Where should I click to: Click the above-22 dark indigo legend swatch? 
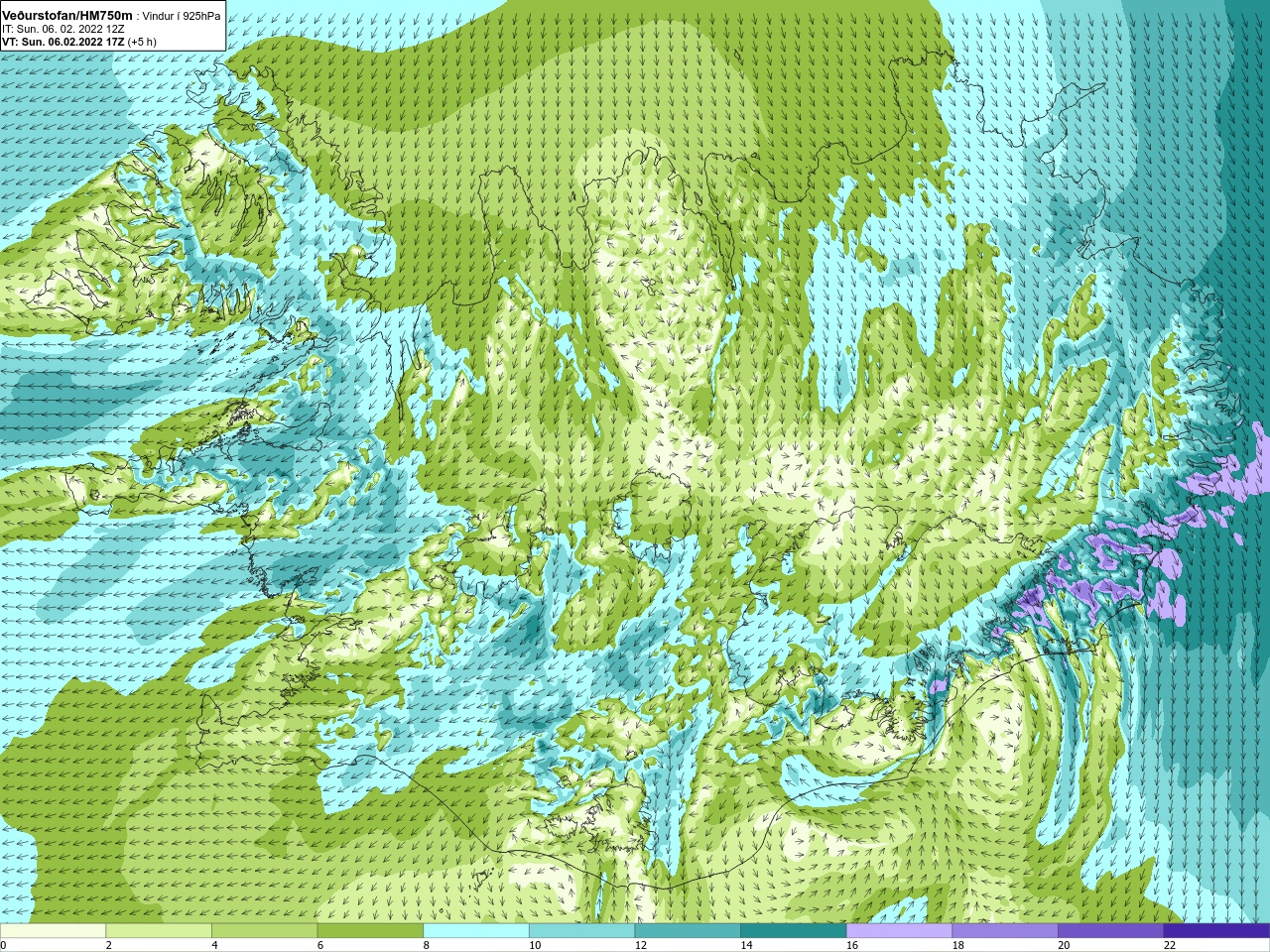(1216, 931)
